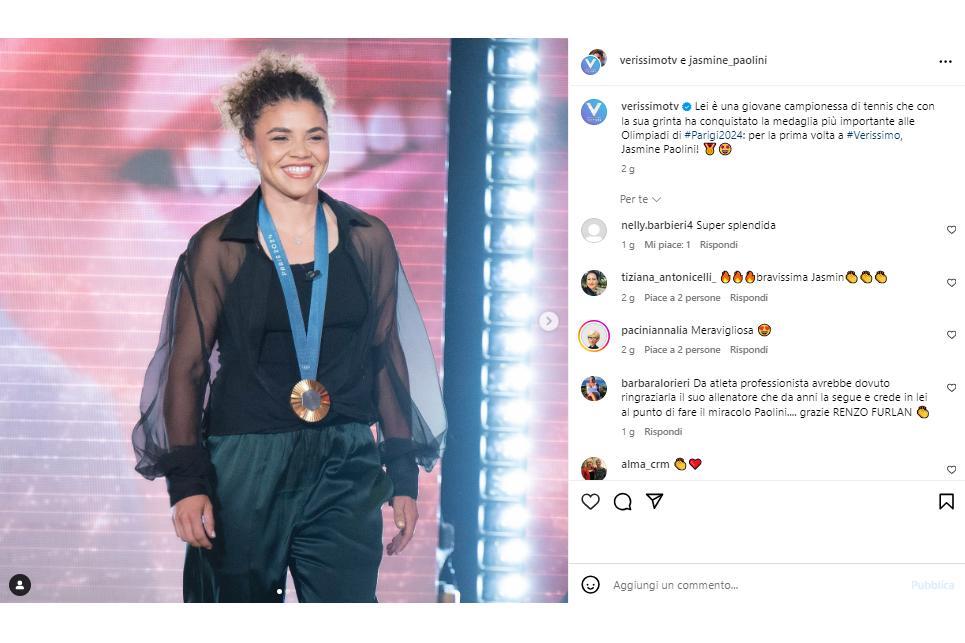Click the Aggiungi un commento field
The height and width of the screenshot is (643, 965).
pos(757,585)
